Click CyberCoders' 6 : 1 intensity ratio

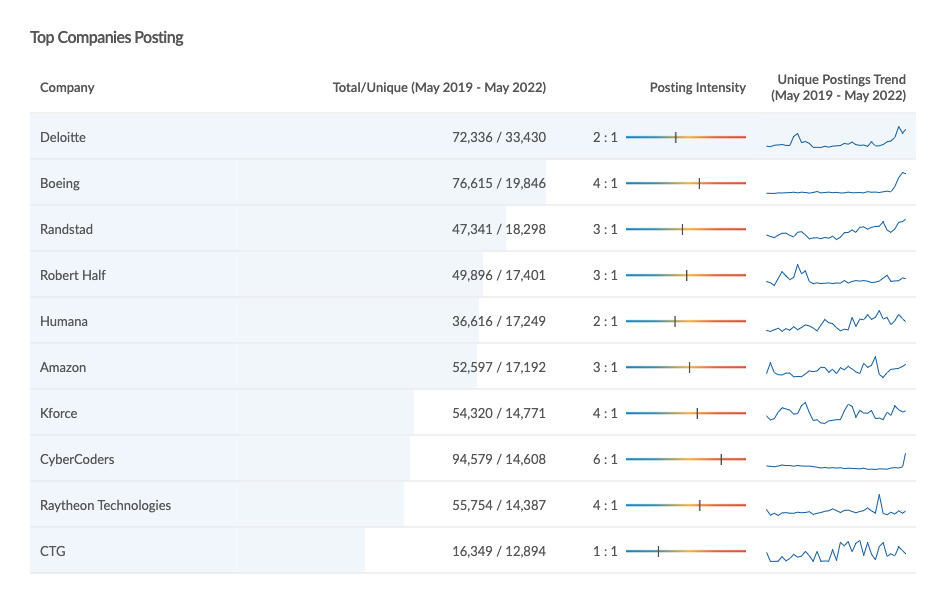[x=605, y=459]
